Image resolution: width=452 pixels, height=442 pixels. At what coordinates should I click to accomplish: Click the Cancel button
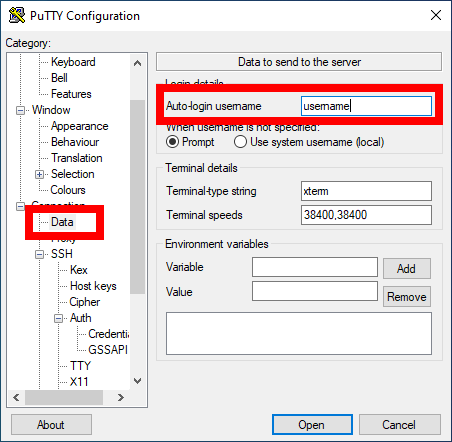pos(399,425)
